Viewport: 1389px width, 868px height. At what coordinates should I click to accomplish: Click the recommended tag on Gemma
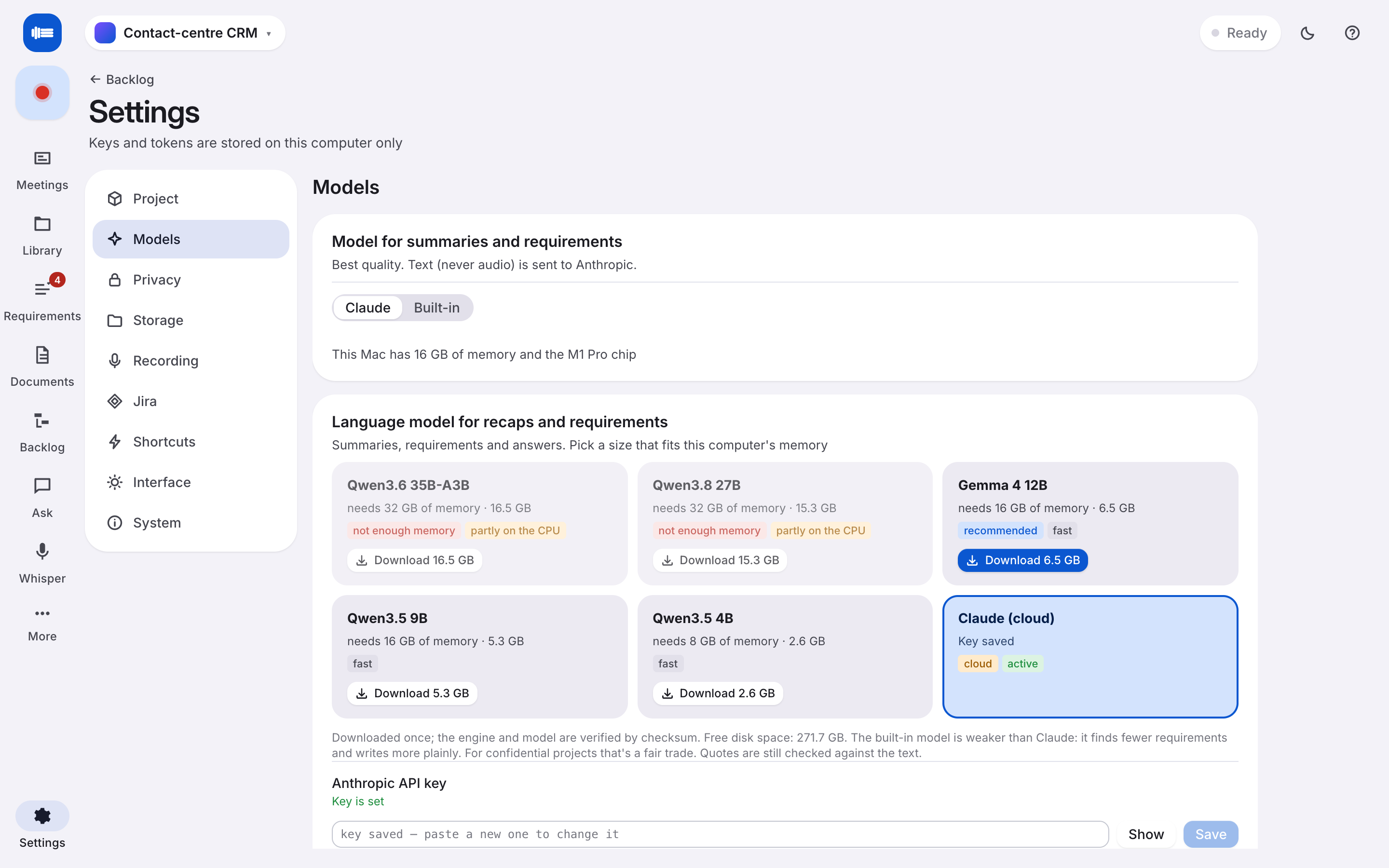1000,530
